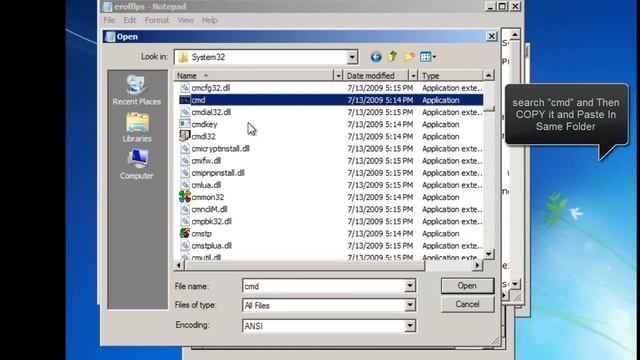This screenshot has height=360, width=640.
Task: Click horizontal scroll right arrow in file list
Action: click(477, 265)
